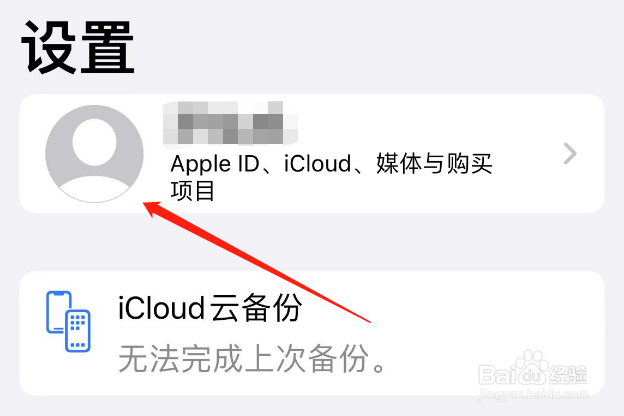Tap the 设置 page title
This screenshot has width=624, height=416.
[x=78, y=47]
